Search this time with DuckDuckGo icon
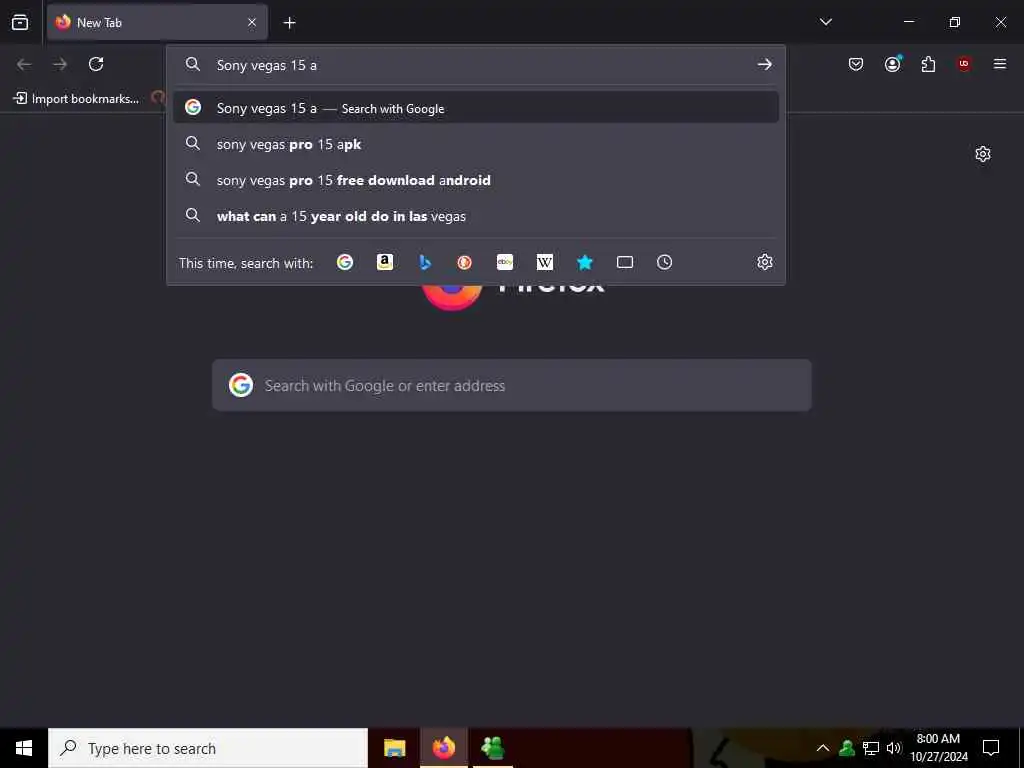The width and height of the screenshot is (1024, 768). coord(465,263)
